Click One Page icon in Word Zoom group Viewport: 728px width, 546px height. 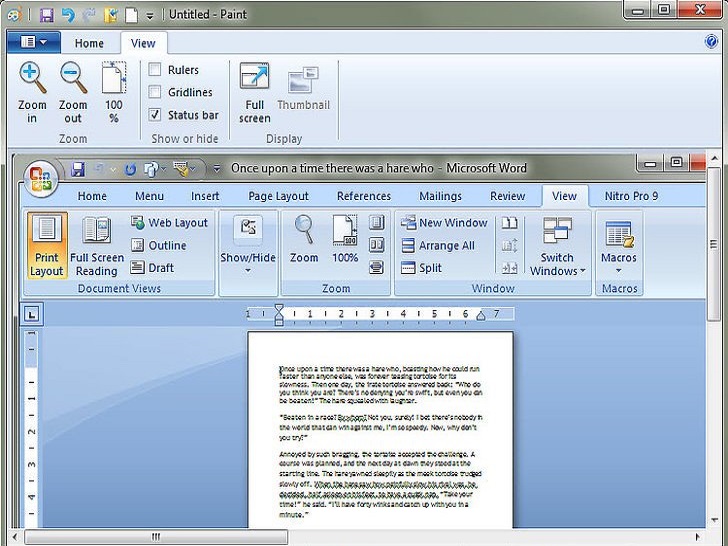pos(377,223)
